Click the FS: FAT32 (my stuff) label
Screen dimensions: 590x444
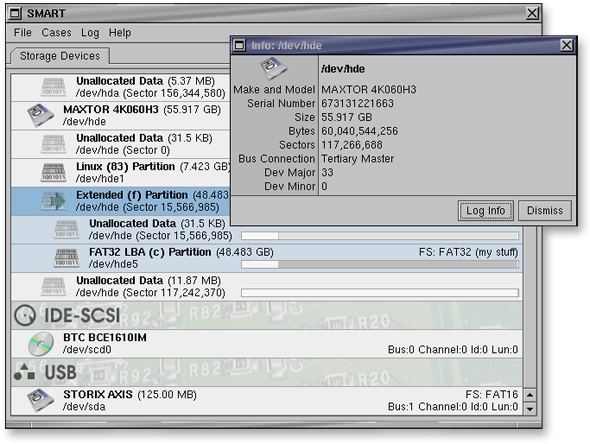468,252
